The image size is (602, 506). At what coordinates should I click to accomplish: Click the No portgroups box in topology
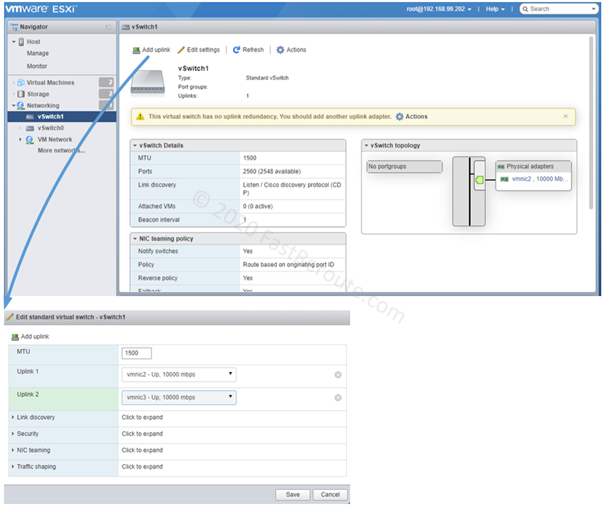coord(404,167)
